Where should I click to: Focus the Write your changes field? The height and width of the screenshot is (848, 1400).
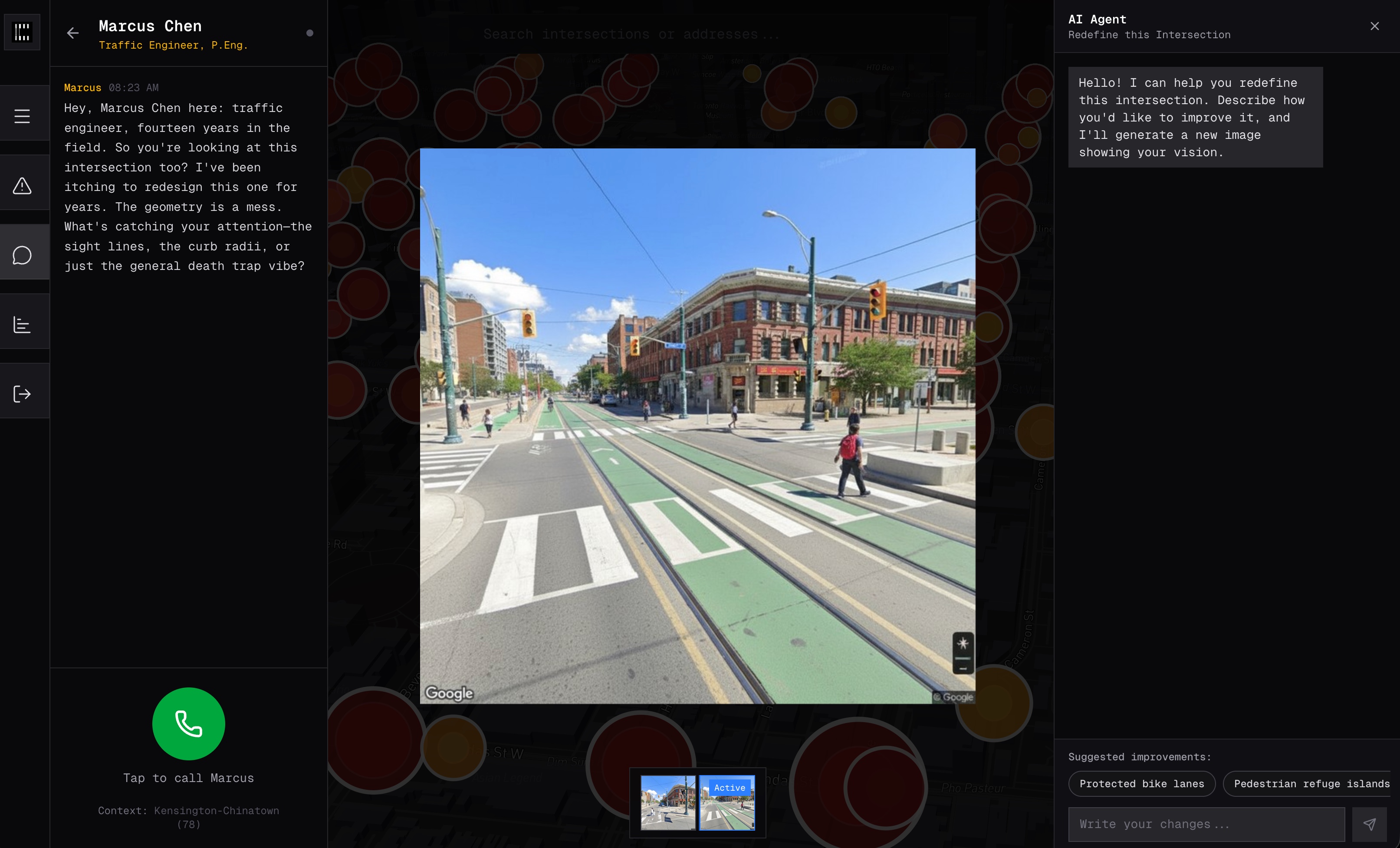coord(1206,824)
